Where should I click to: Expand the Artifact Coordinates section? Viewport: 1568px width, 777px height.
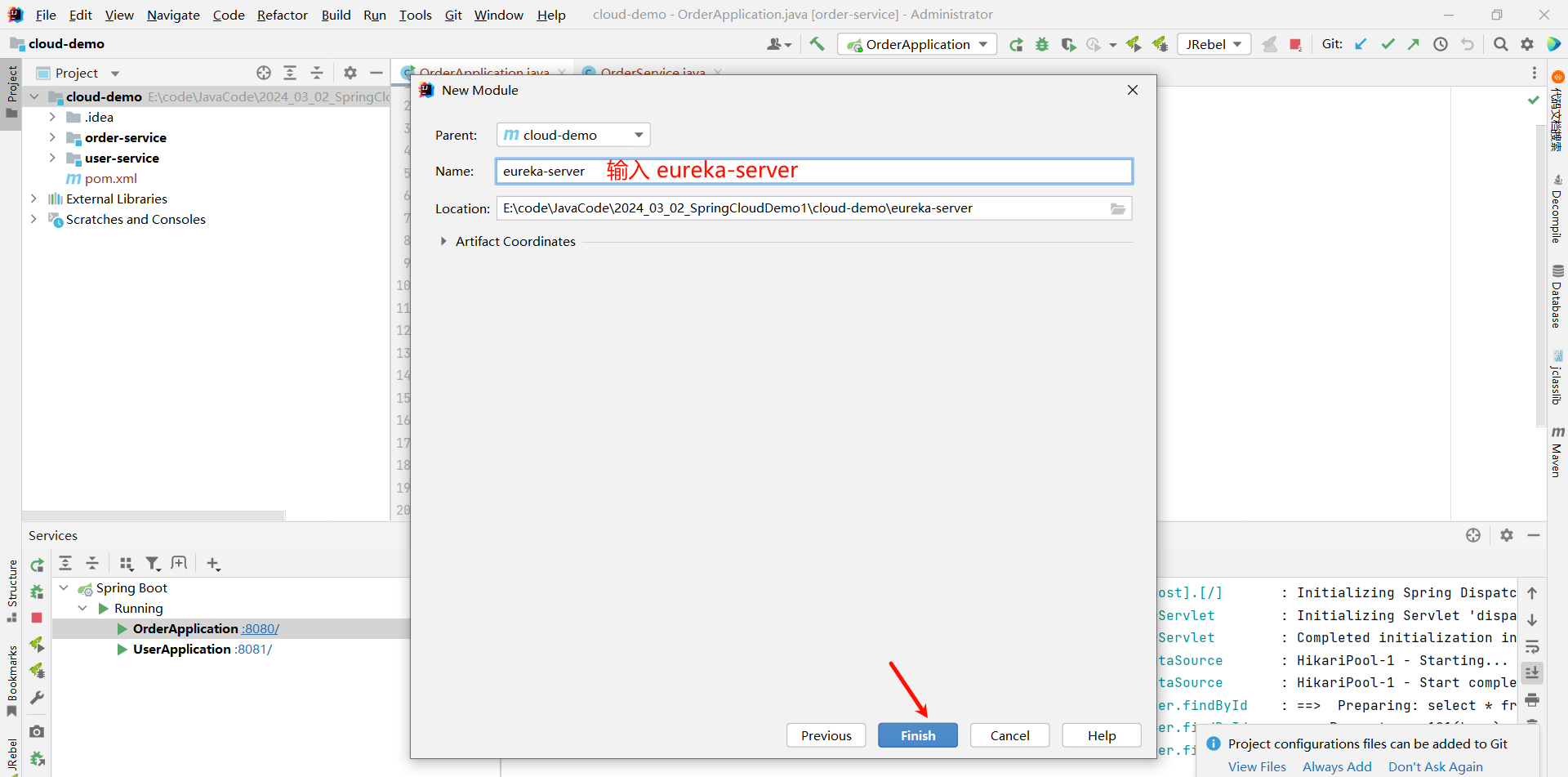click(x=443, y=241)
